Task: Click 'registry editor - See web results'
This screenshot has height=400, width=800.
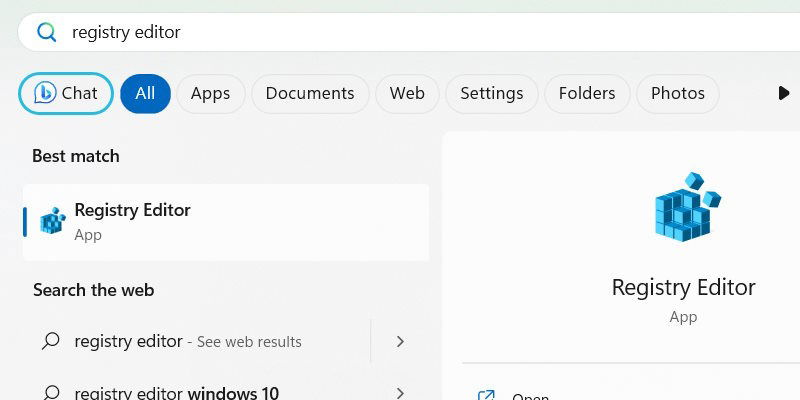Action: click(188, 341)
